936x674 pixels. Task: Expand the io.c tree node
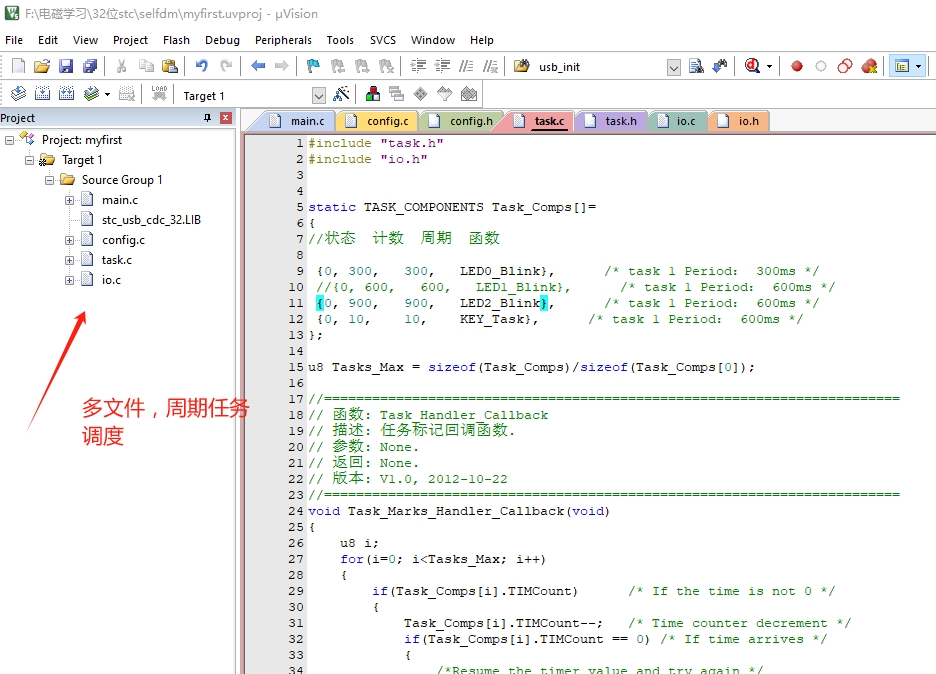click(69, 280)
